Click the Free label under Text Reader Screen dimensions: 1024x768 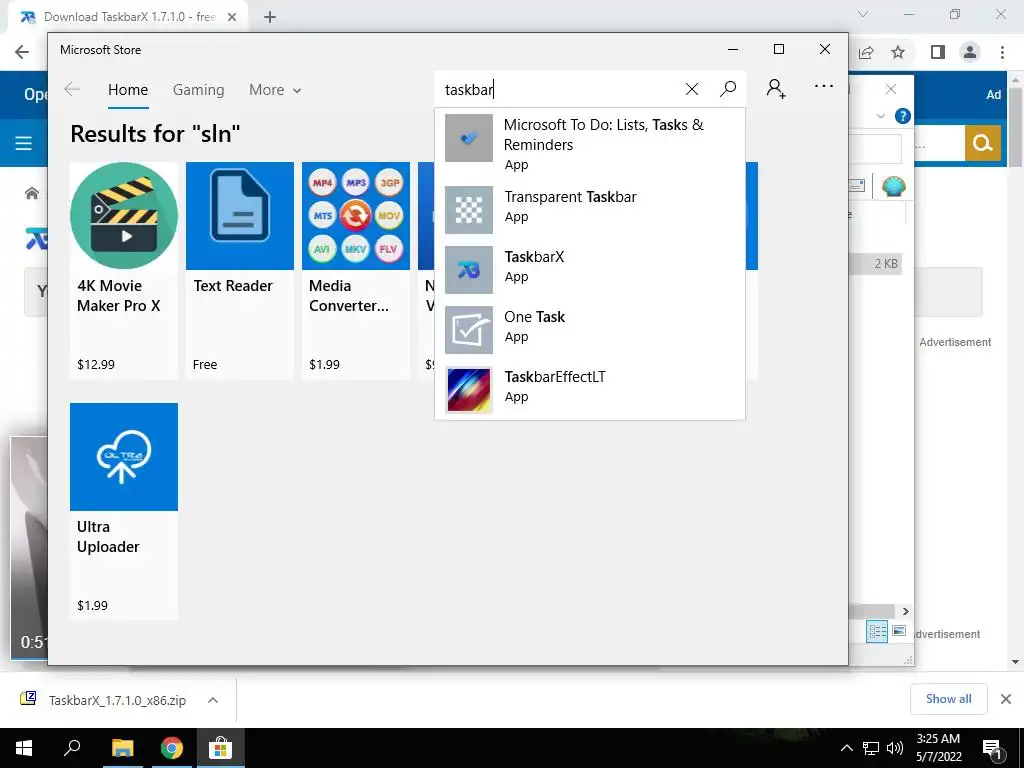click(x=205, y=364)
